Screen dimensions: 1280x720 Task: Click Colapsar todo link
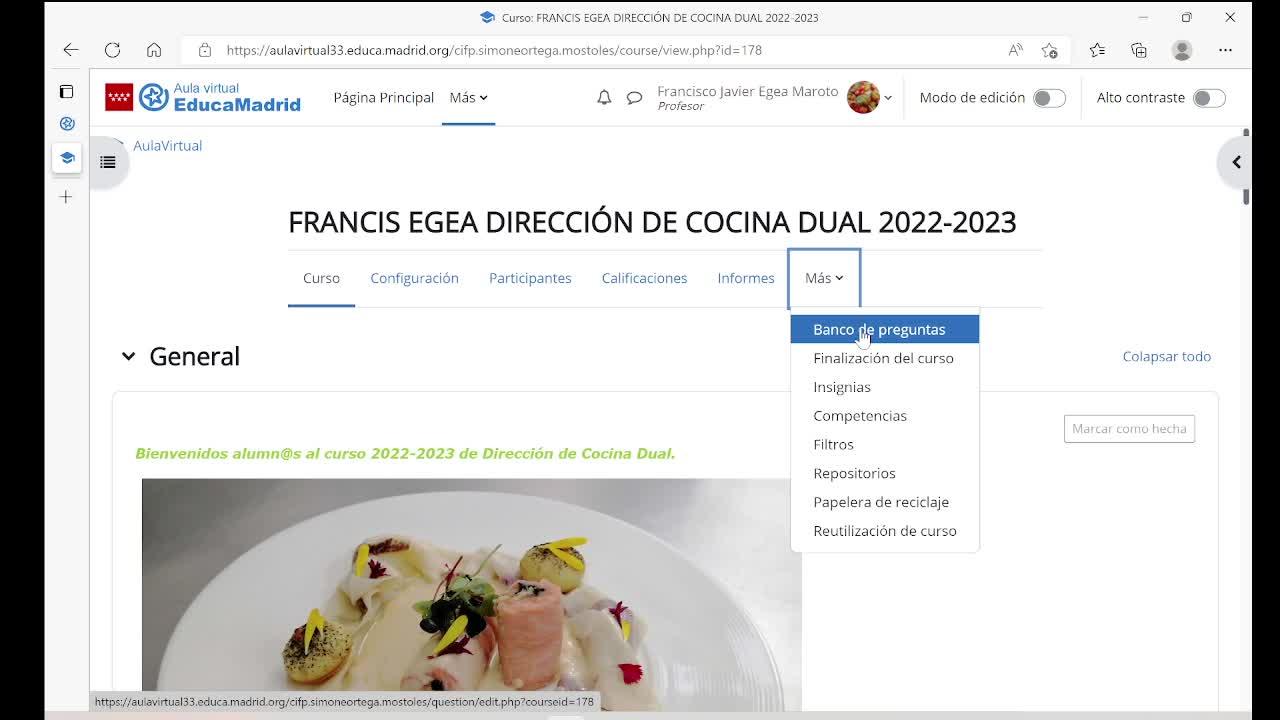tap(1166, 356)
